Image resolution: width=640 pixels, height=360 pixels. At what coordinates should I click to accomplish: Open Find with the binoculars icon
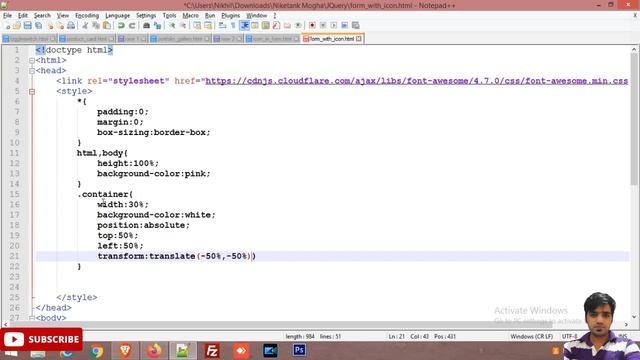click(146, 26)
